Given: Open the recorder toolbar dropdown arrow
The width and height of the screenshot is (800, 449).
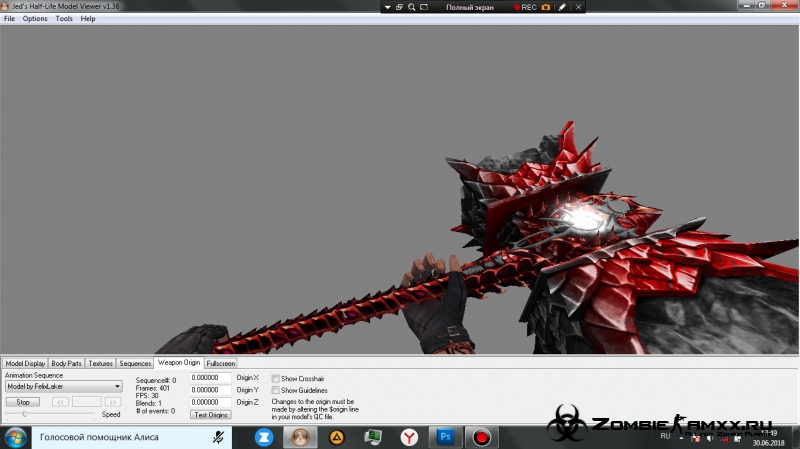Looking at the screenshot, I should pyautogui.click(x=387, y=7).
